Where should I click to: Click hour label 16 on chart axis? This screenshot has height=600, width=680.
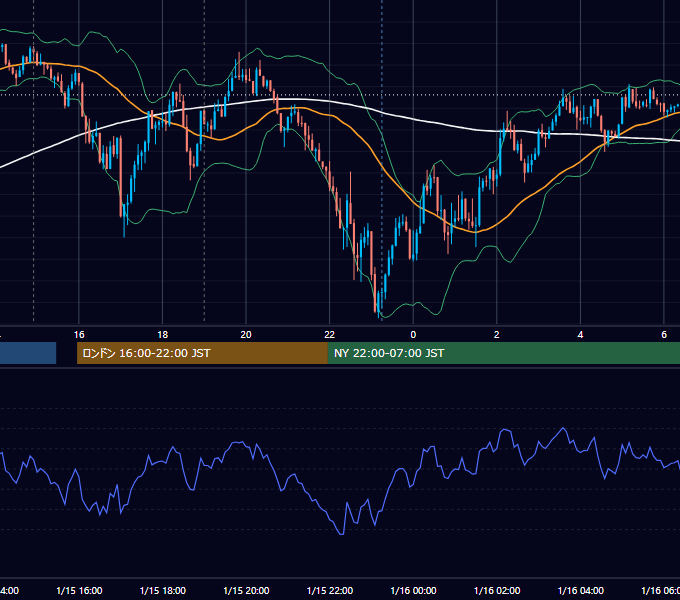click(x=79, y=334)
